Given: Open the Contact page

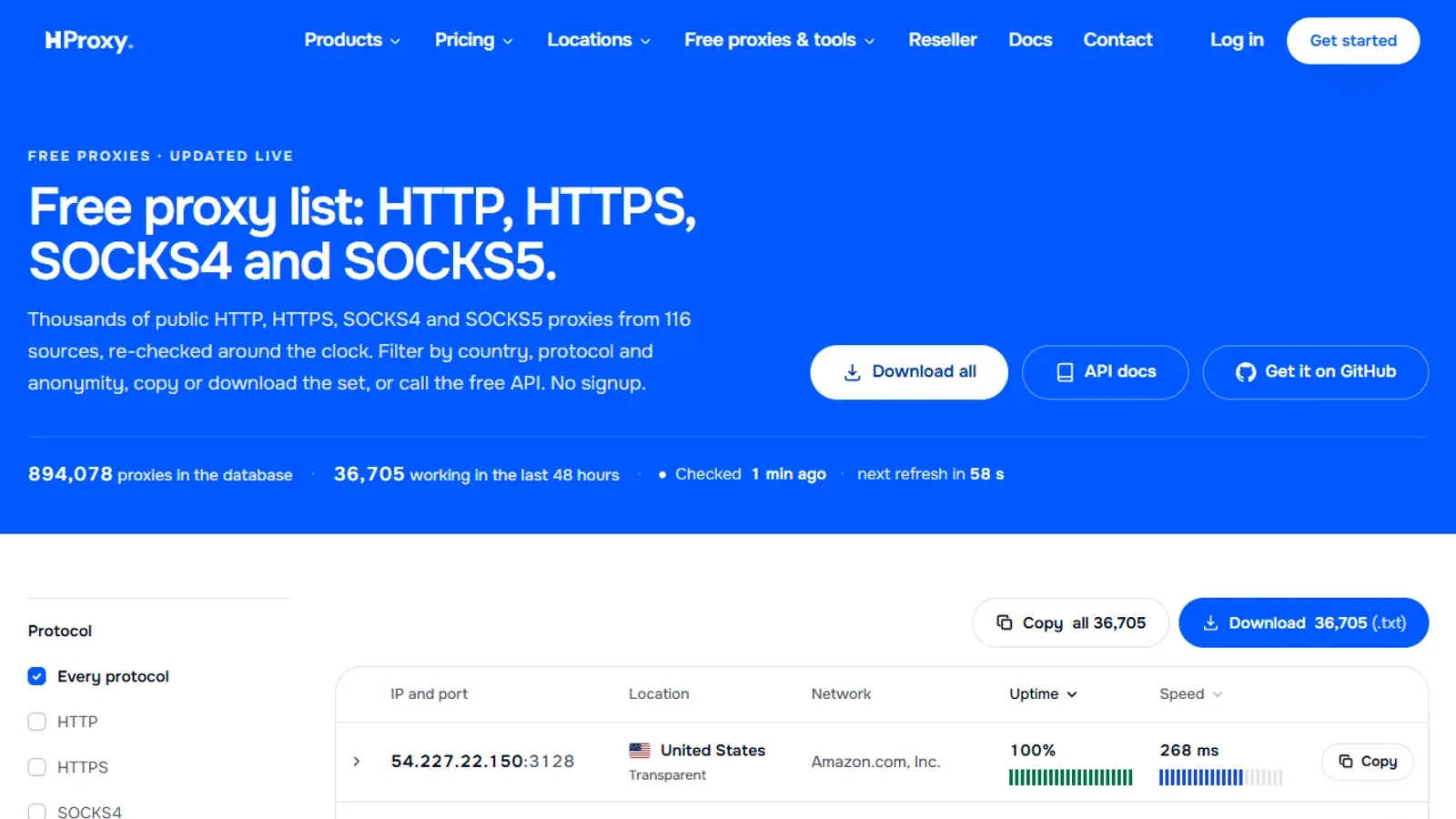Looking at the screenshot, I should coord(1117,40).
